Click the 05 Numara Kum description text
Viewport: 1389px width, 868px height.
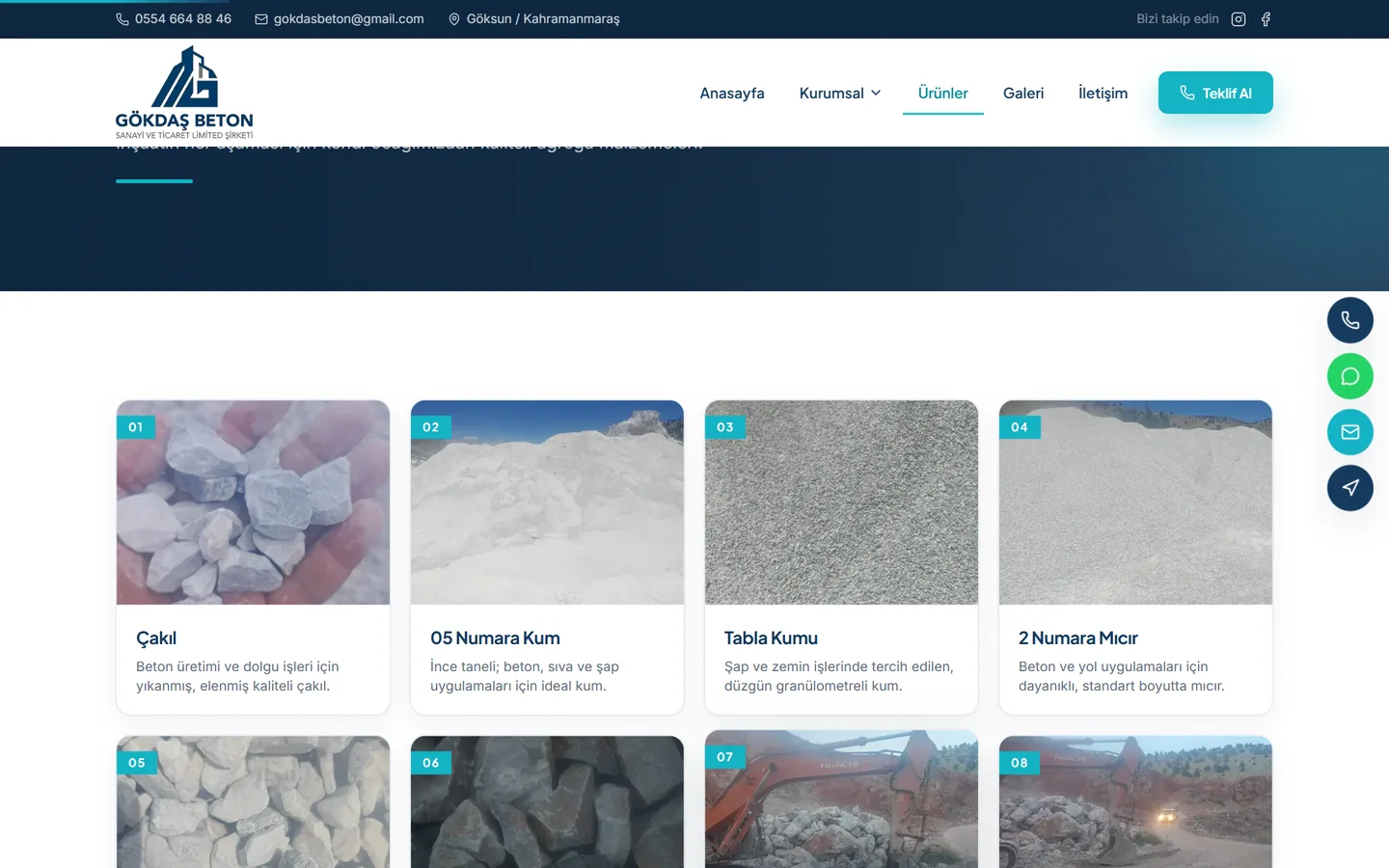[525, 676]
